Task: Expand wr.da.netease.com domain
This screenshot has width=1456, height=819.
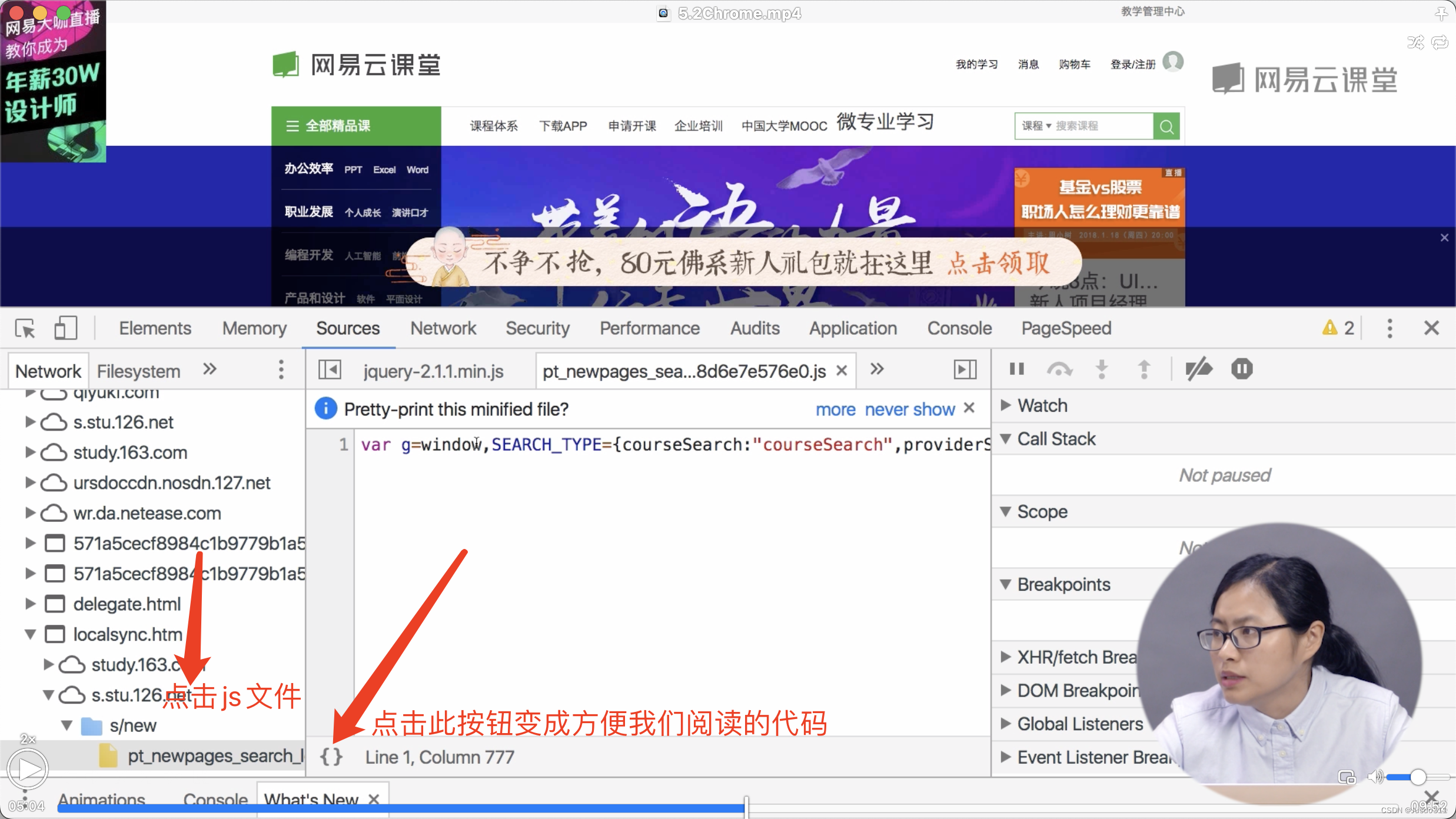Action: [30, 512]
